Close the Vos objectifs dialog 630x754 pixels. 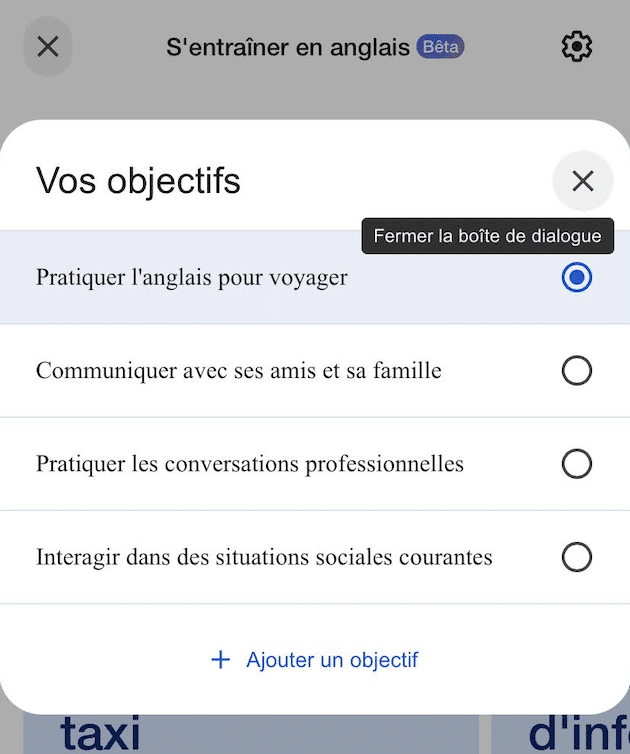tap(582, 181)
